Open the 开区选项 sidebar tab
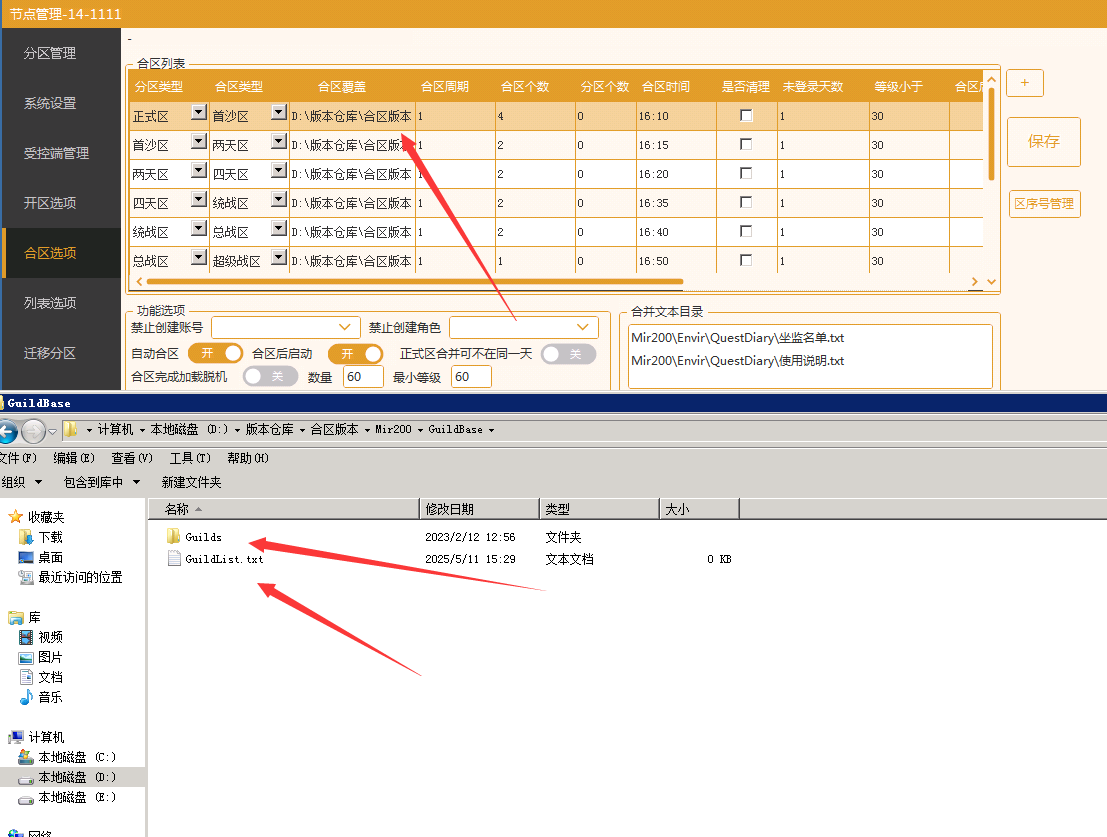 pos(50,203)
